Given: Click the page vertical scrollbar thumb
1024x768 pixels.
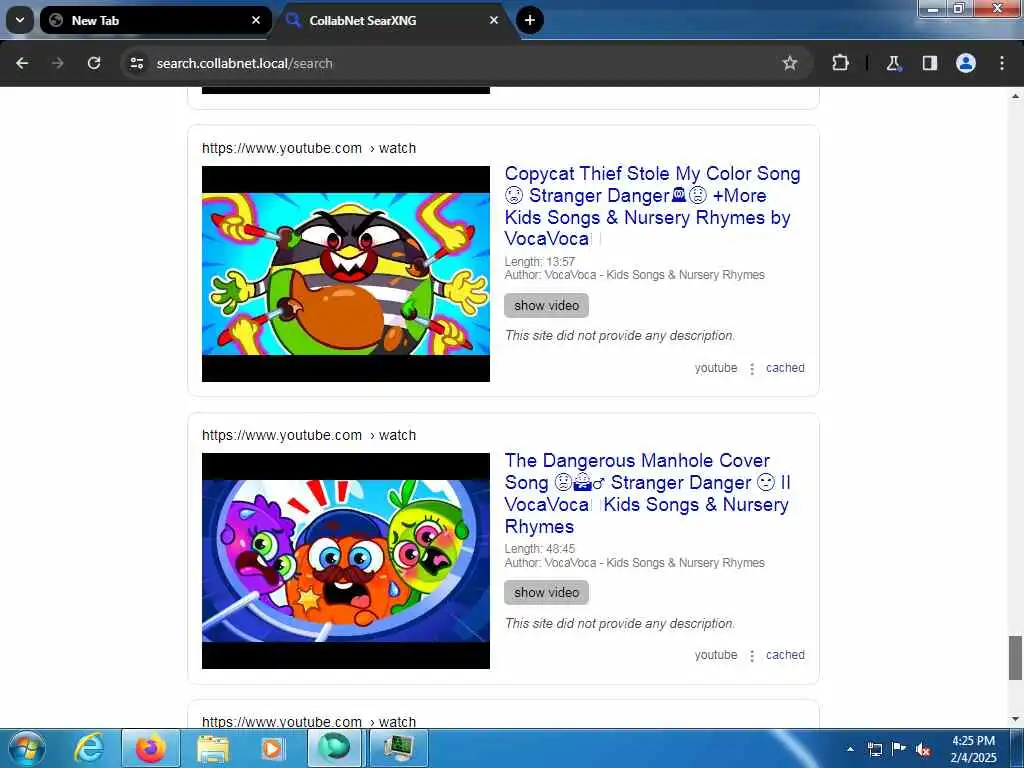Looking at the screenshot, I should pyautogui.click(x=1015, y=658).
